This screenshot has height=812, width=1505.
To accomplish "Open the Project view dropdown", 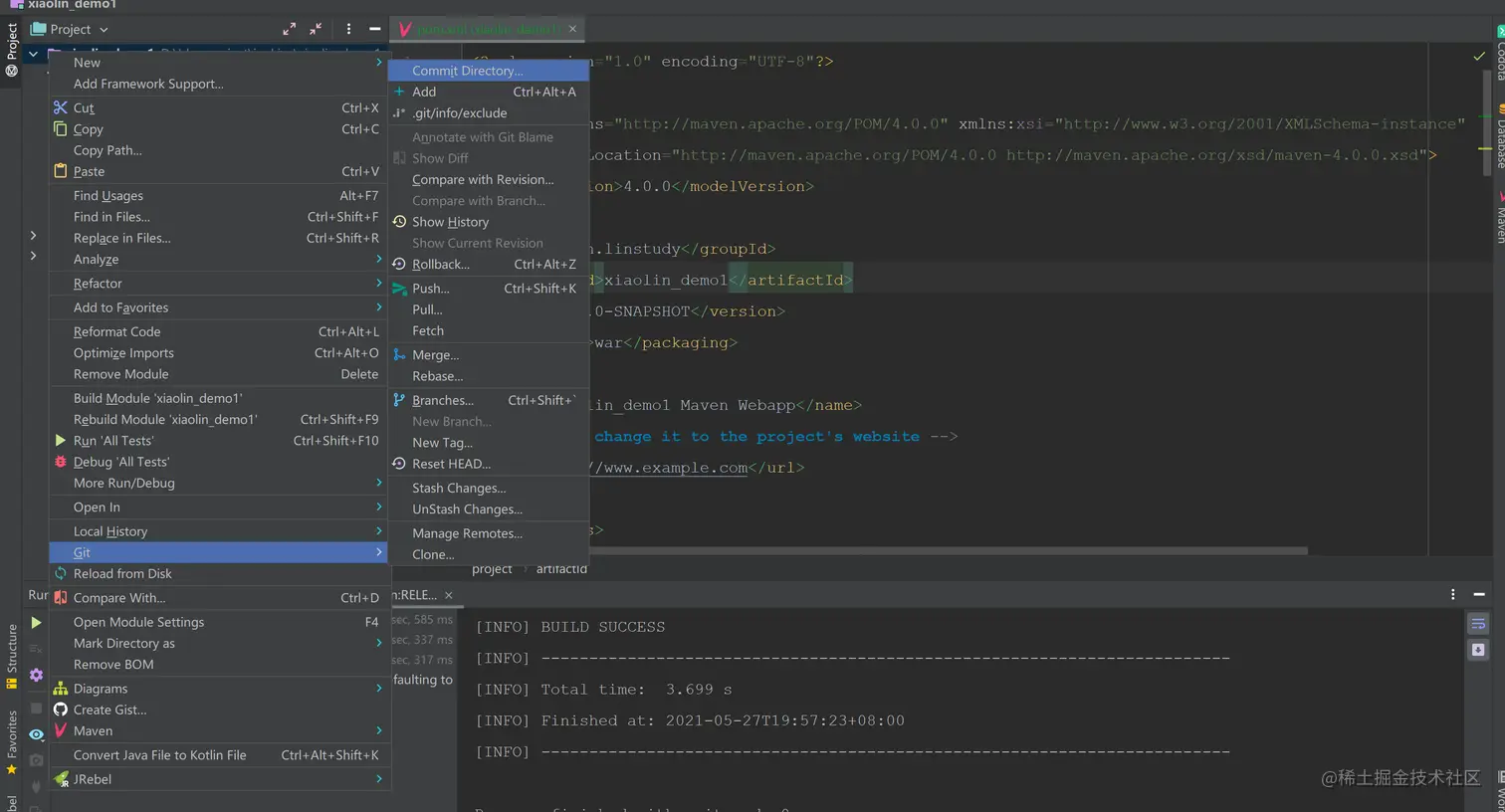I will 70,29.
